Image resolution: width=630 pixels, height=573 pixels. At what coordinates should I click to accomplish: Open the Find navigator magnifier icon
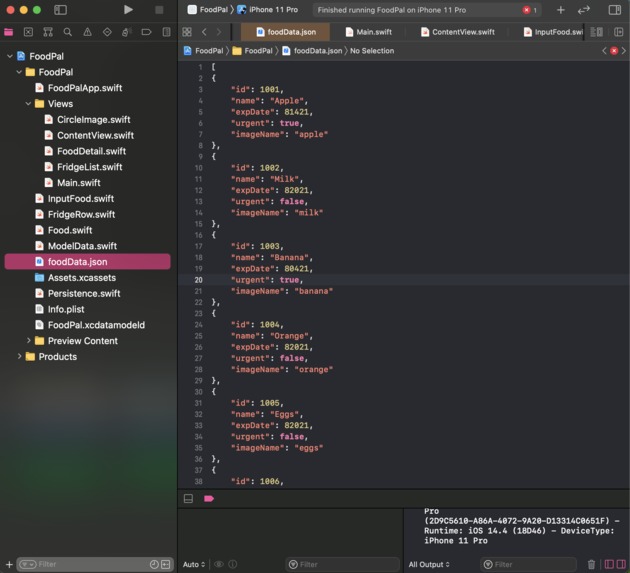(x=68, y=32)
